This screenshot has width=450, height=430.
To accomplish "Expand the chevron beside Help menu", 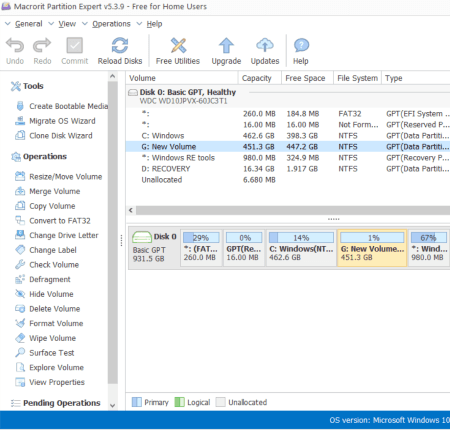I will [x=139, y=24].
